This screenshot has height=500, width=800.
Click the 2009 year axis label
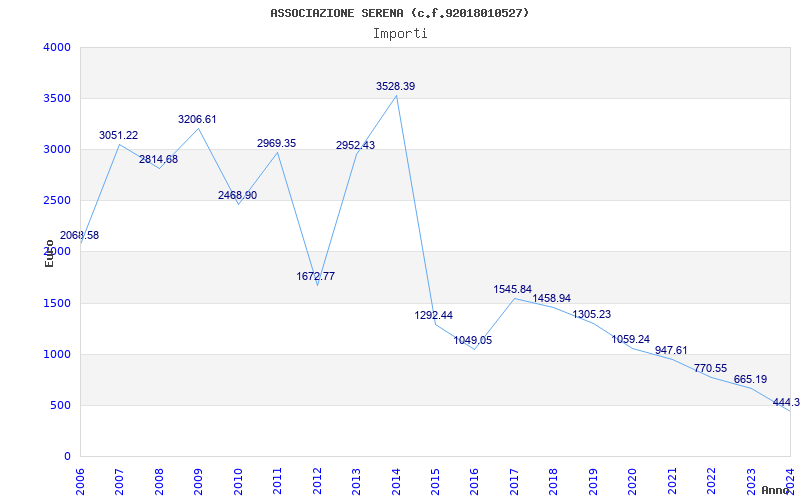198,481
